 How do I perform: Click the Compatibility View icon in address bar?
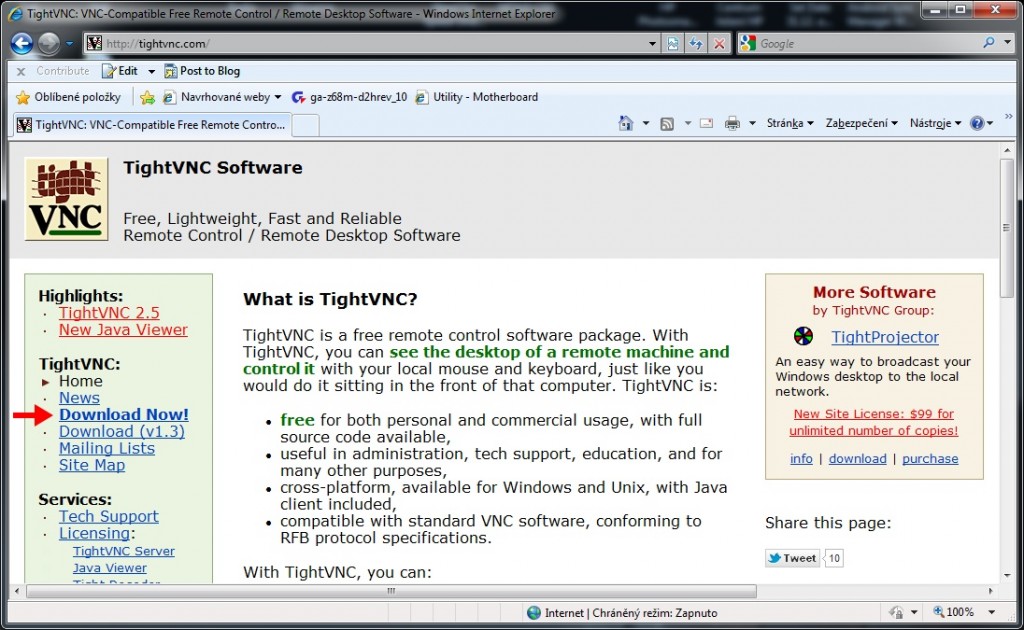pyautogui.click(x=672, y=44)
